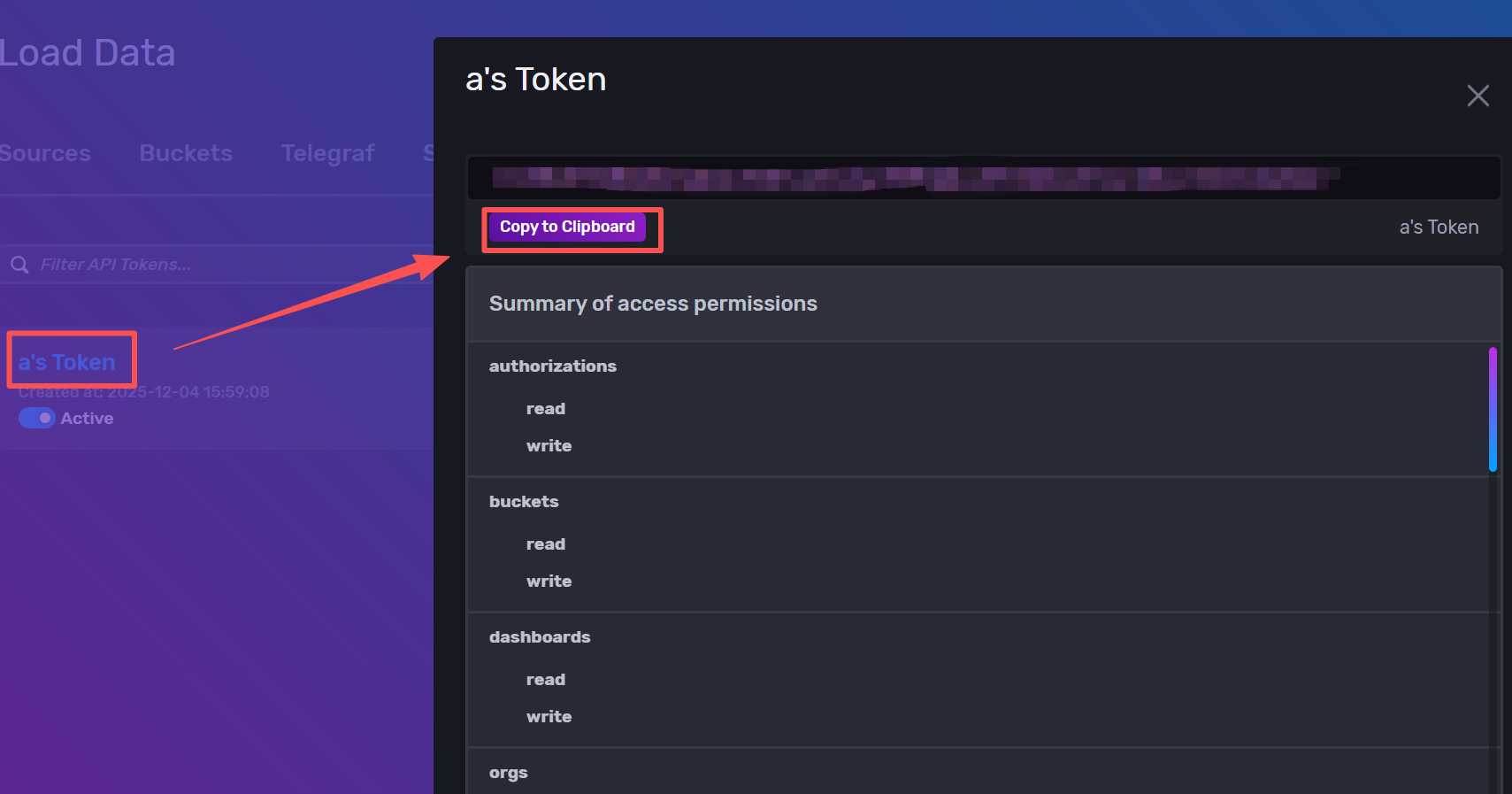Screen dimensions: 1512x794
Task: Switch to the Buckets tab
Action: click(186, 153)
